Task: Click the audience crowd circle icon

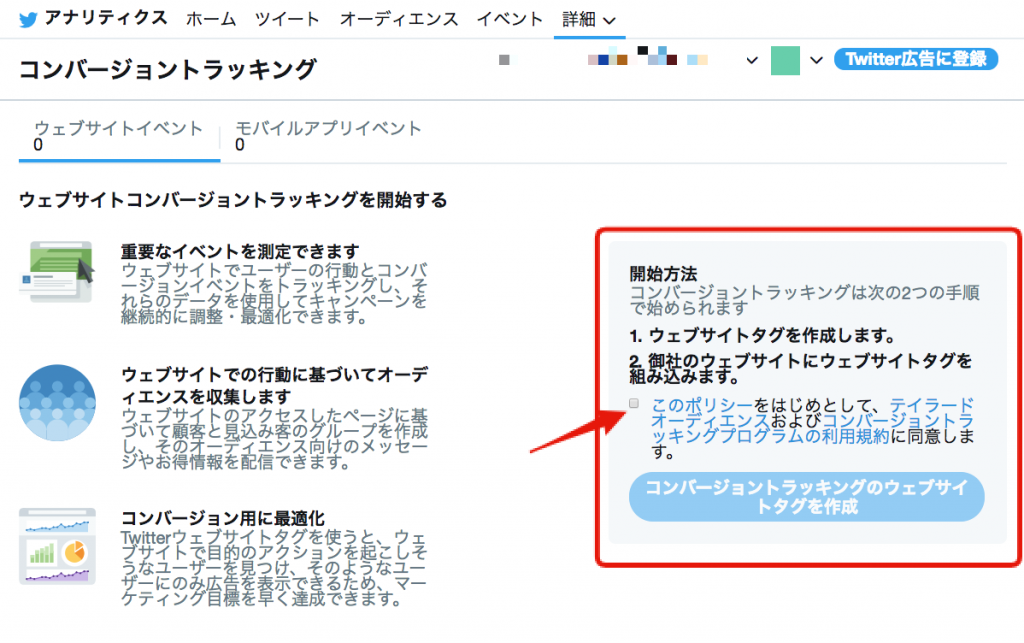Action: coord(57,402)
